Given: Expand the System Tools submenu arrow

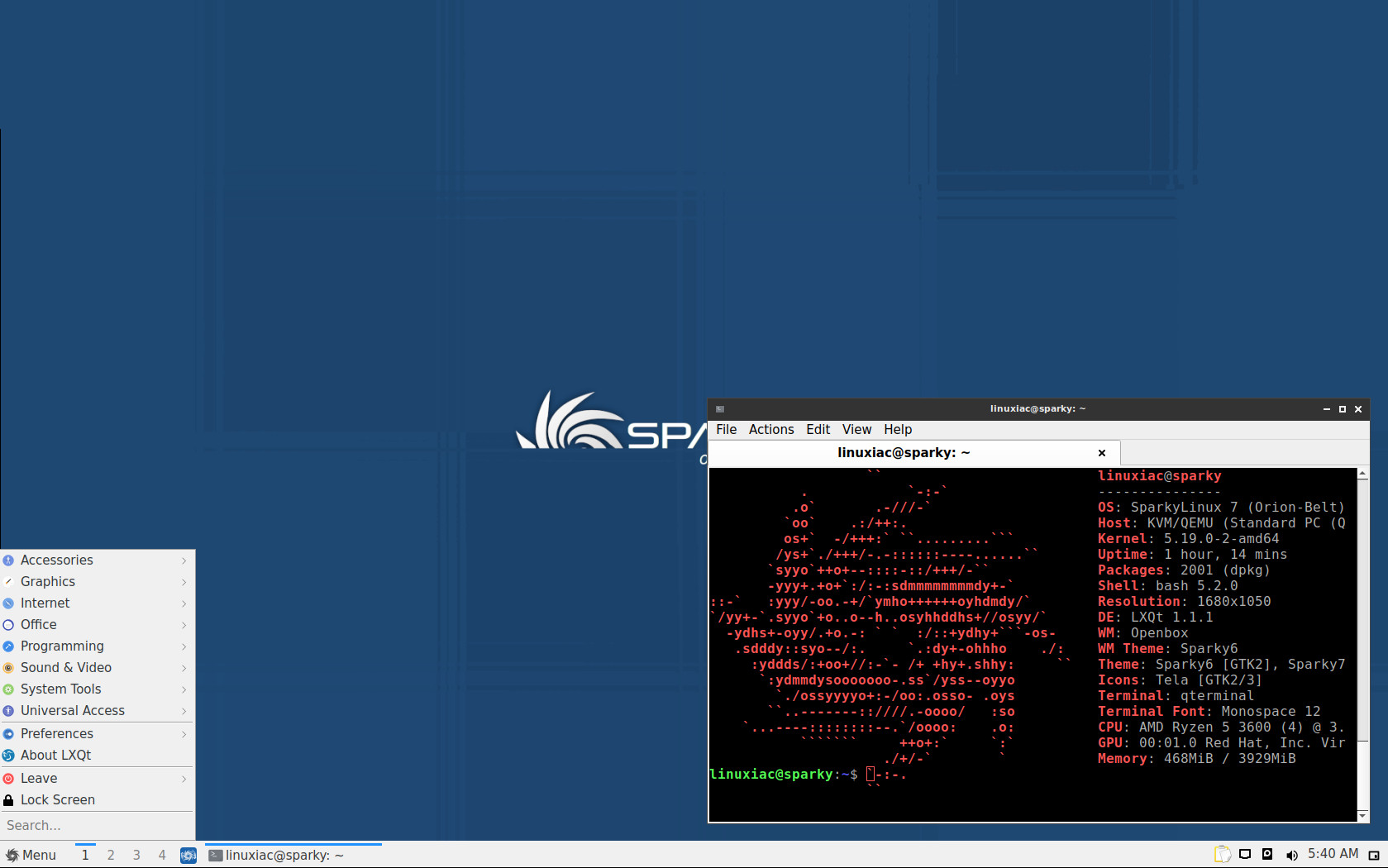Looking at the screenshot, I should (x=184, y=689).
